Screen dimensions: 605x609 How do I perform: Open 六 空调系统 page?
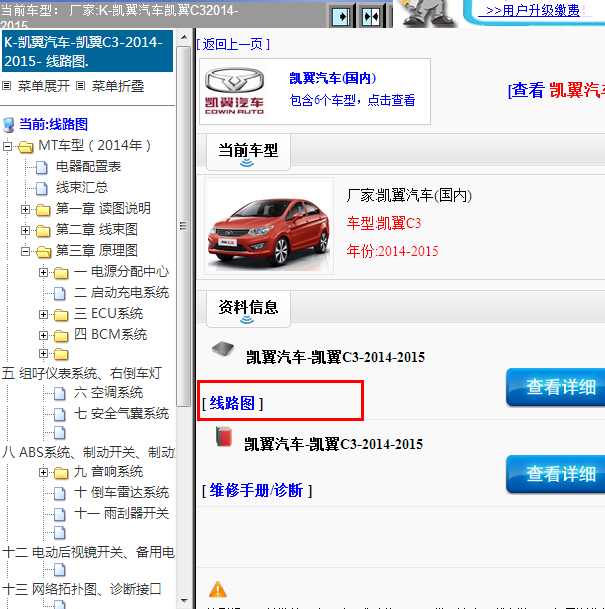coord(108,392)
